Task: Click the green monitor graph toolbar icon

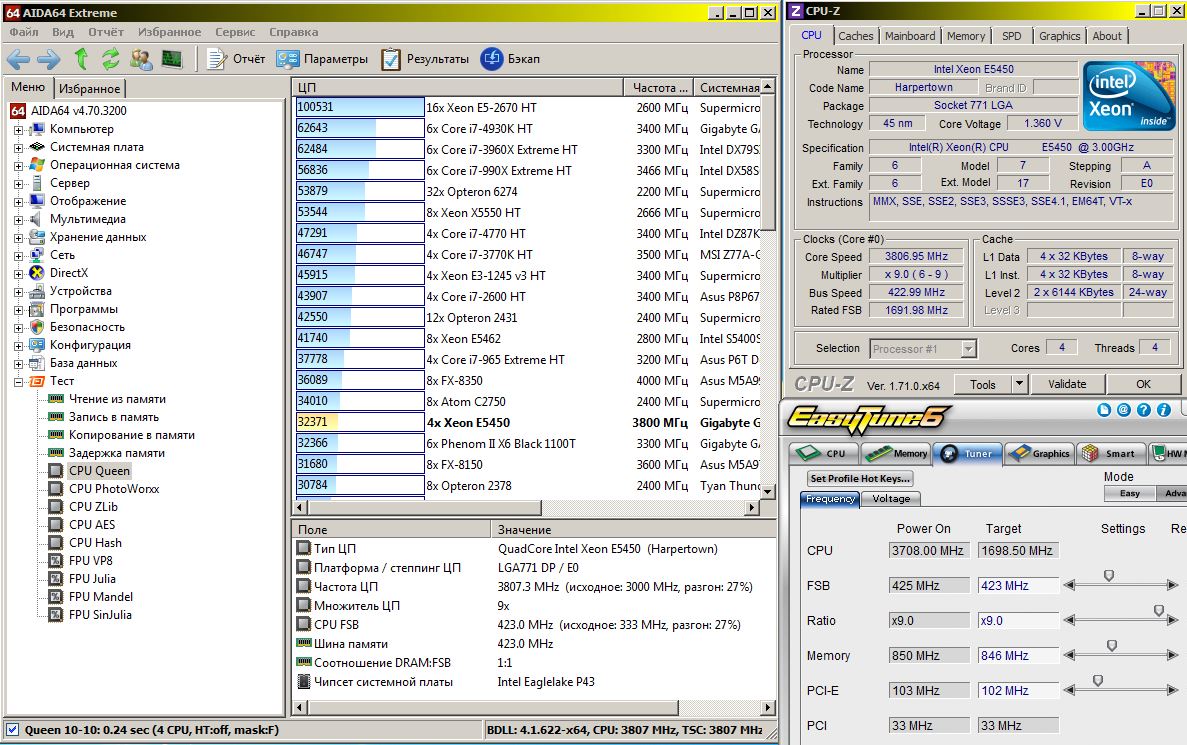Action: [172, 59]
